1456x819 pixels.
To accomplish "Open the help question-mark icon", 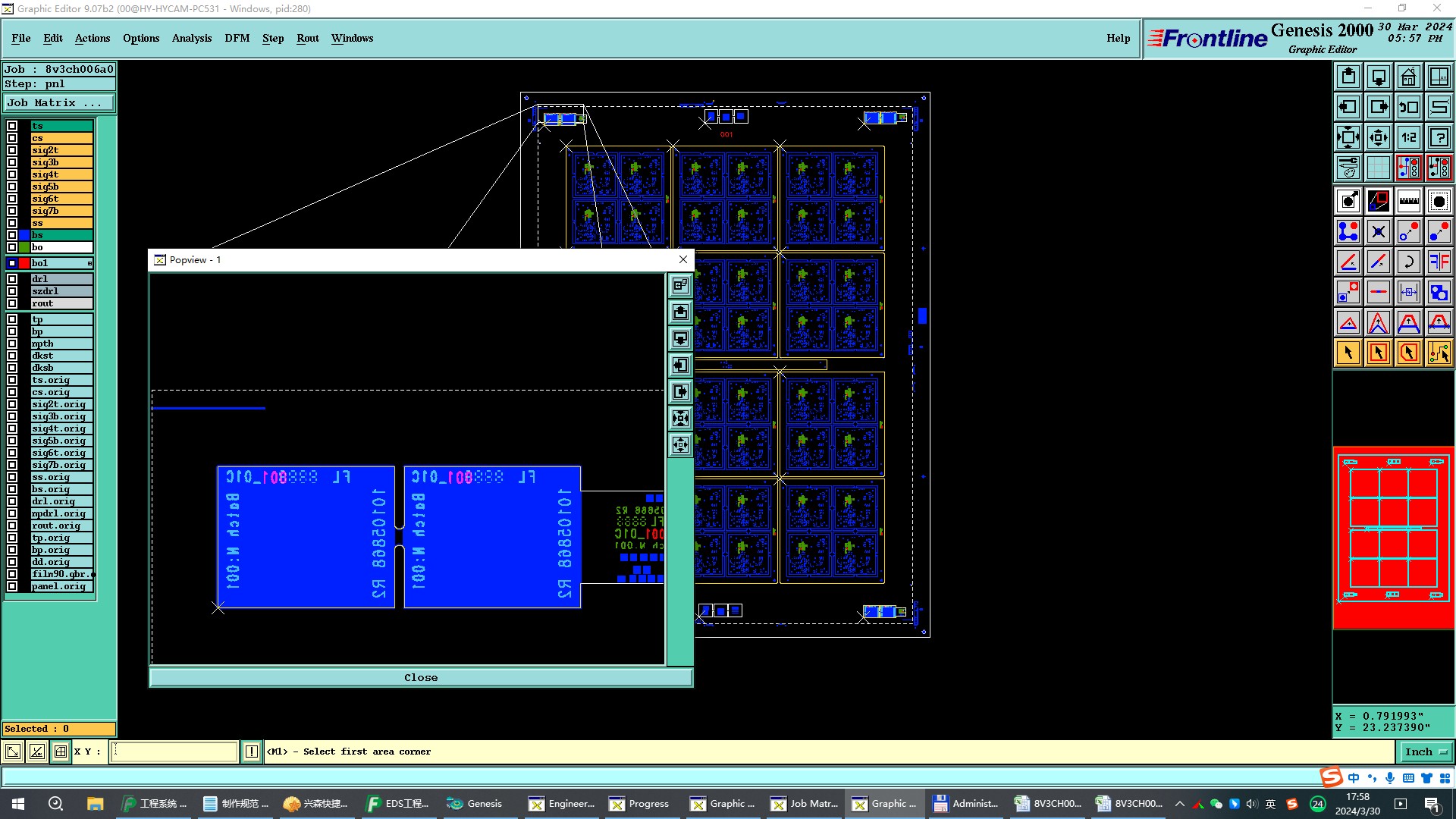I will pyautogui.click(x=1439, y=137).
